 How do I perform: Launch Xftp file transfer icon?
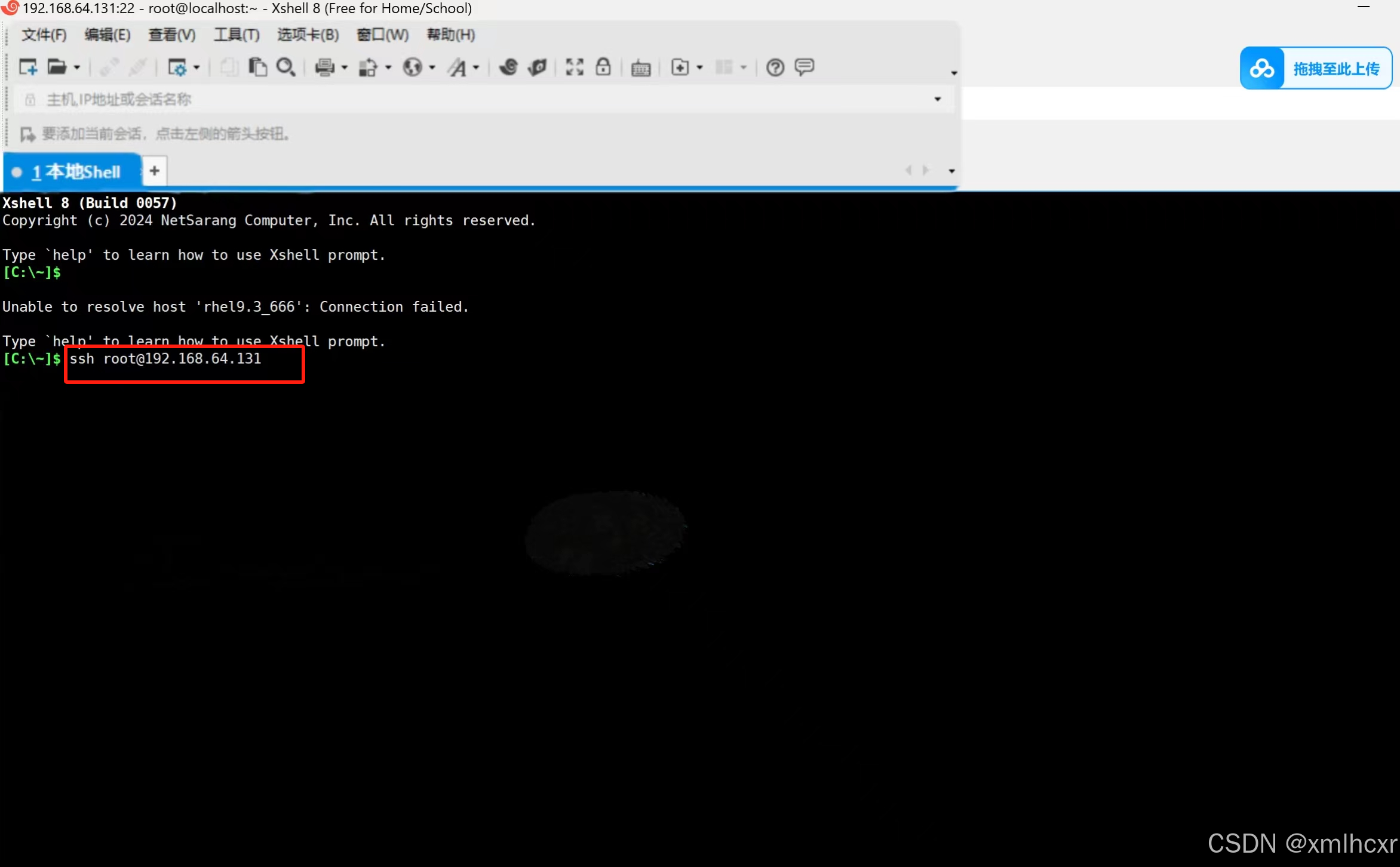click(537, 67)
